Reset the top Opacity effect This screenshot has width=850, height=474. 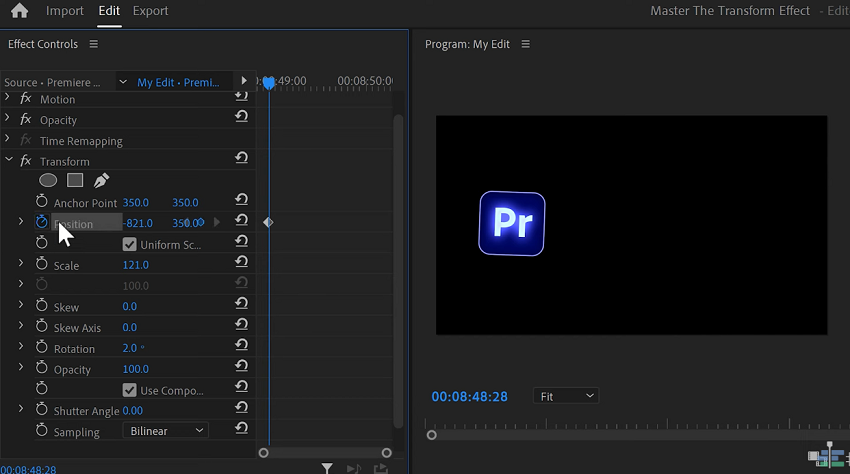[x=241, y=116]
